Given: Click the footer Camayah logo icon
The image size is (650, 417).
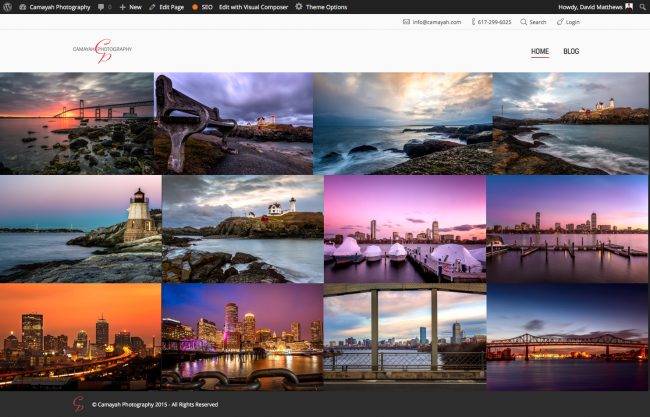Looking at the screenshot, I should coord(78,403).
